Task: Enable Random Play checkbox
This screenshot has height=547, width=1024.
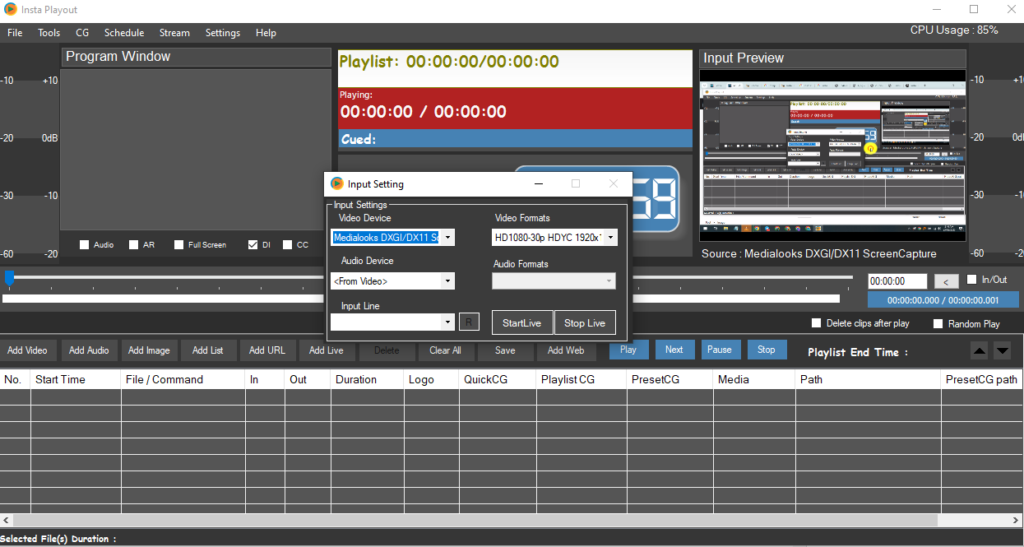Action: click(x=938, y=324)
